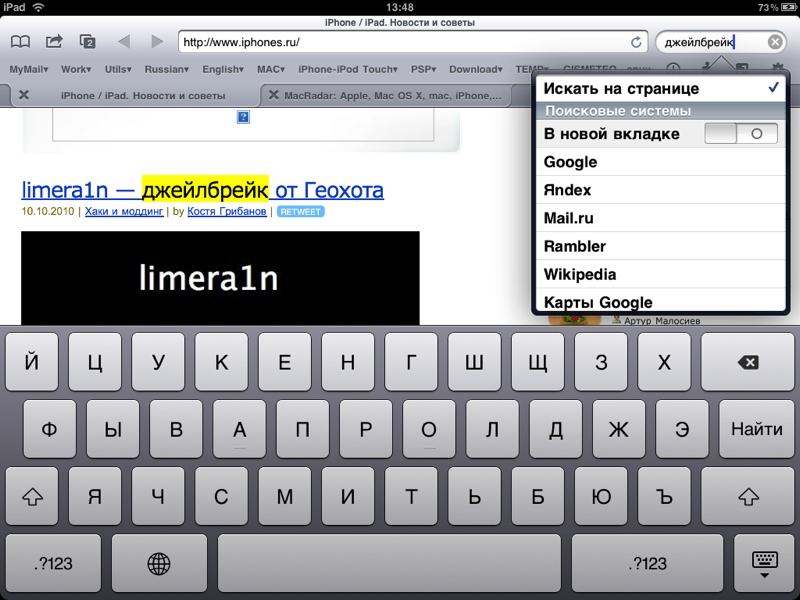Image resolution: width=800 pixels, height=600 pixels.
Task: Open the tabs overview icon
Action: coord(88,41)
